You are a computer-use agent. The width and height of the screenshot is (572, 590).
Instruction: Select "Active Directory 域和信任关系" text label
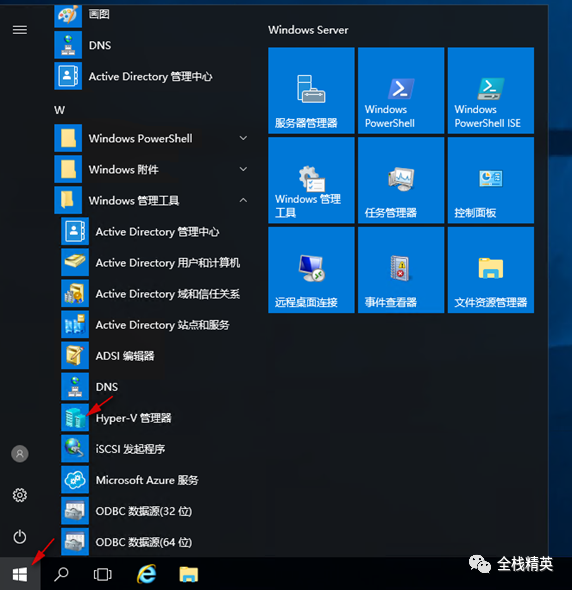point(168,294)
